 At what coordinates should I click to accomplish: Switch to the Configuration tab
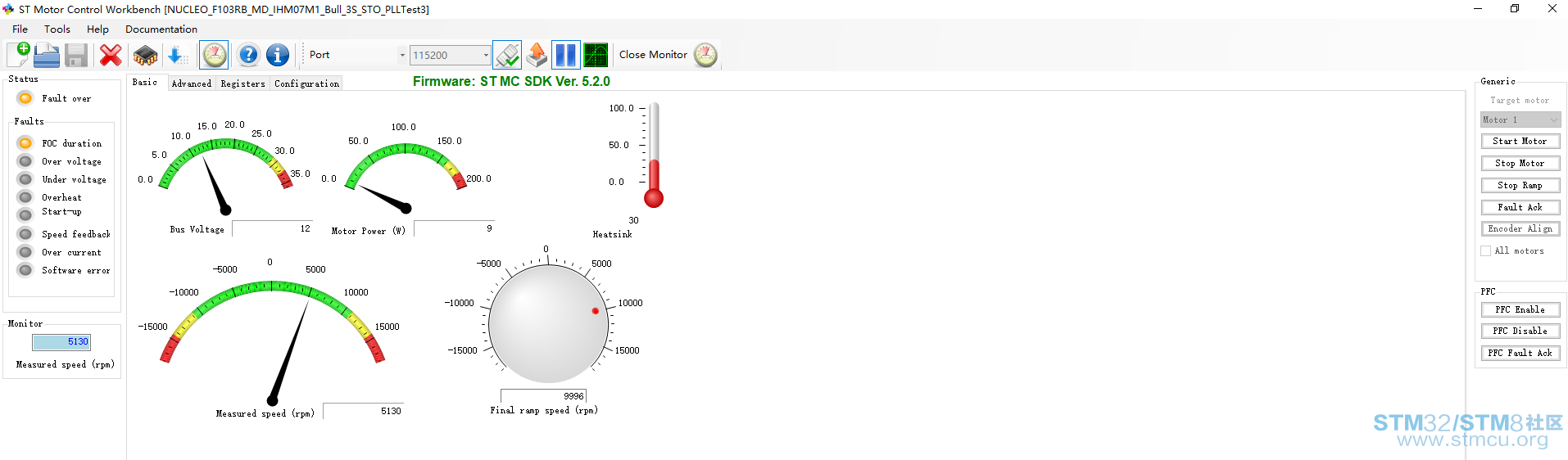[307, 83]
